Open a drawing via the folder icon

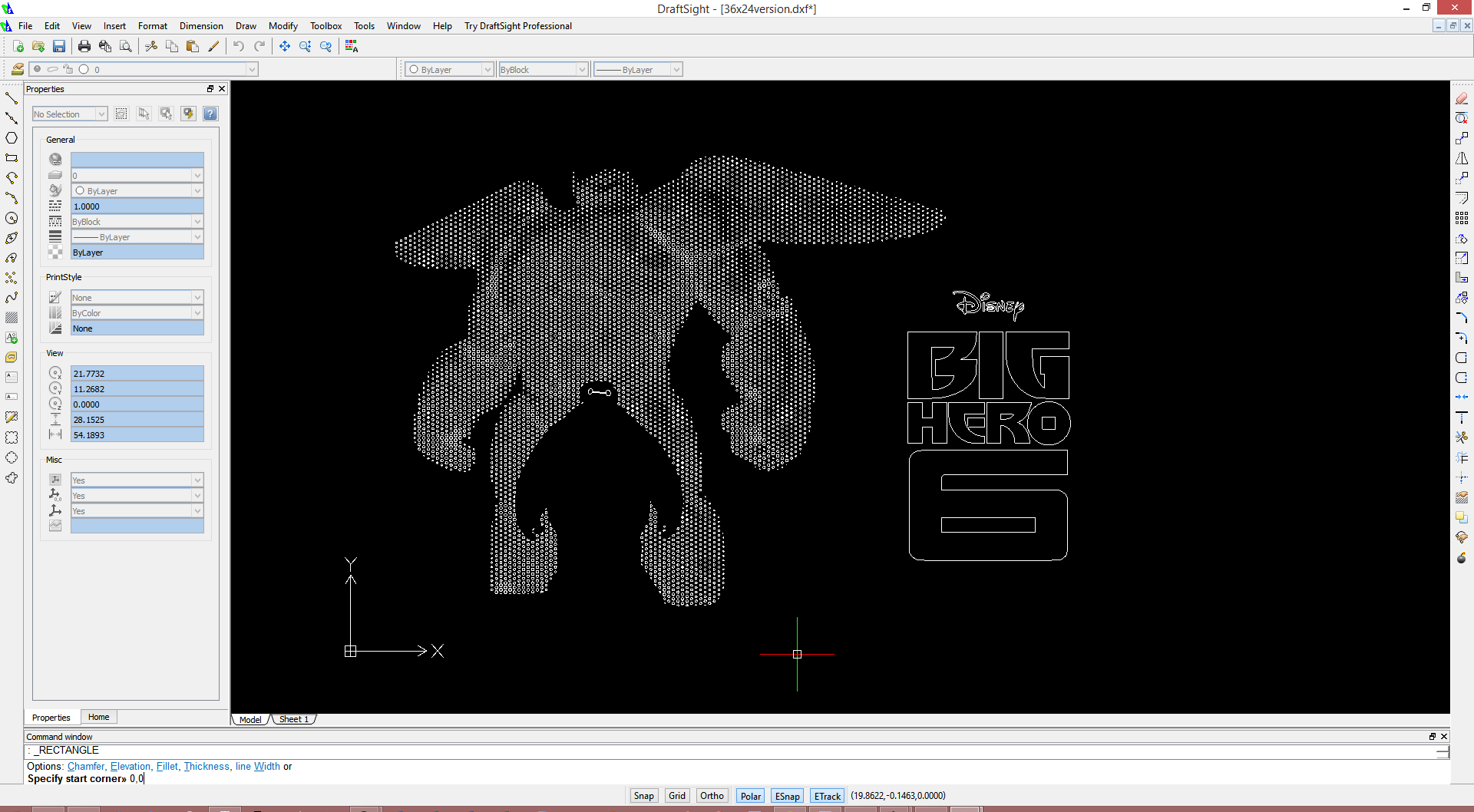[x=38, y=47]
